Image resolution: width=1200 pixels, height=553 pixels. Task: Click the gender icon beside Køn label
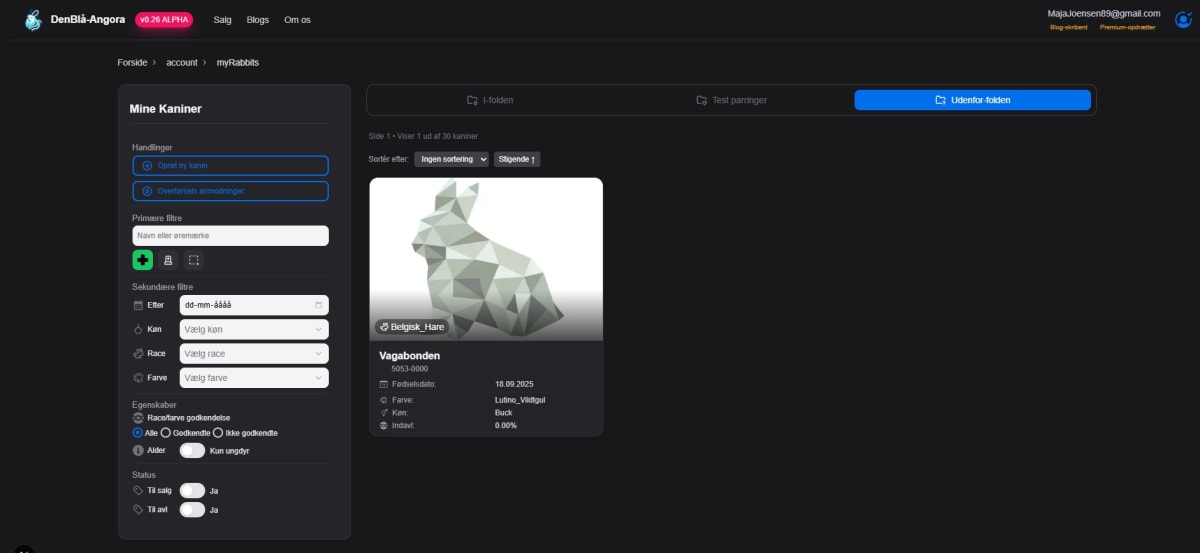click(x=139, y=329)
